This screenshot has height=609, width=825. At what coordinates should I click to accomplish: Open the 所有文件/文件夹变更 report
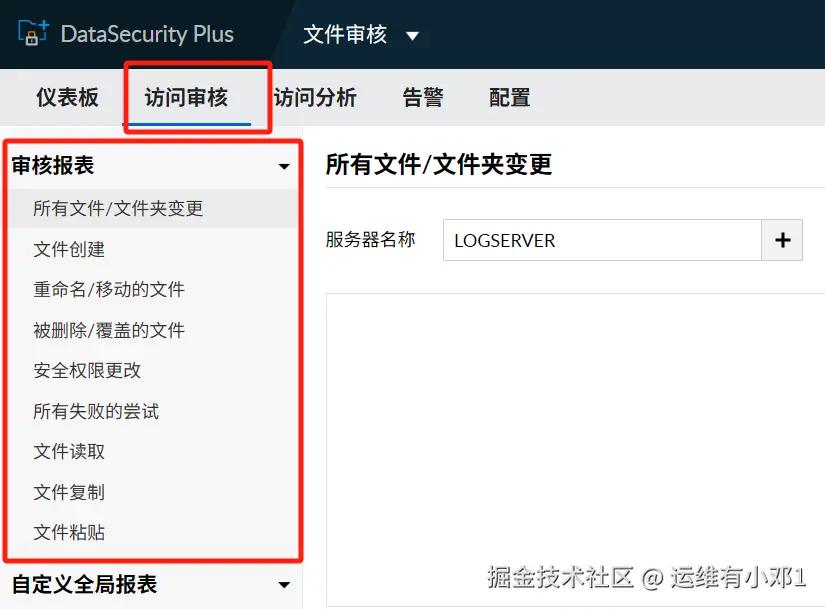coord(118,208)
